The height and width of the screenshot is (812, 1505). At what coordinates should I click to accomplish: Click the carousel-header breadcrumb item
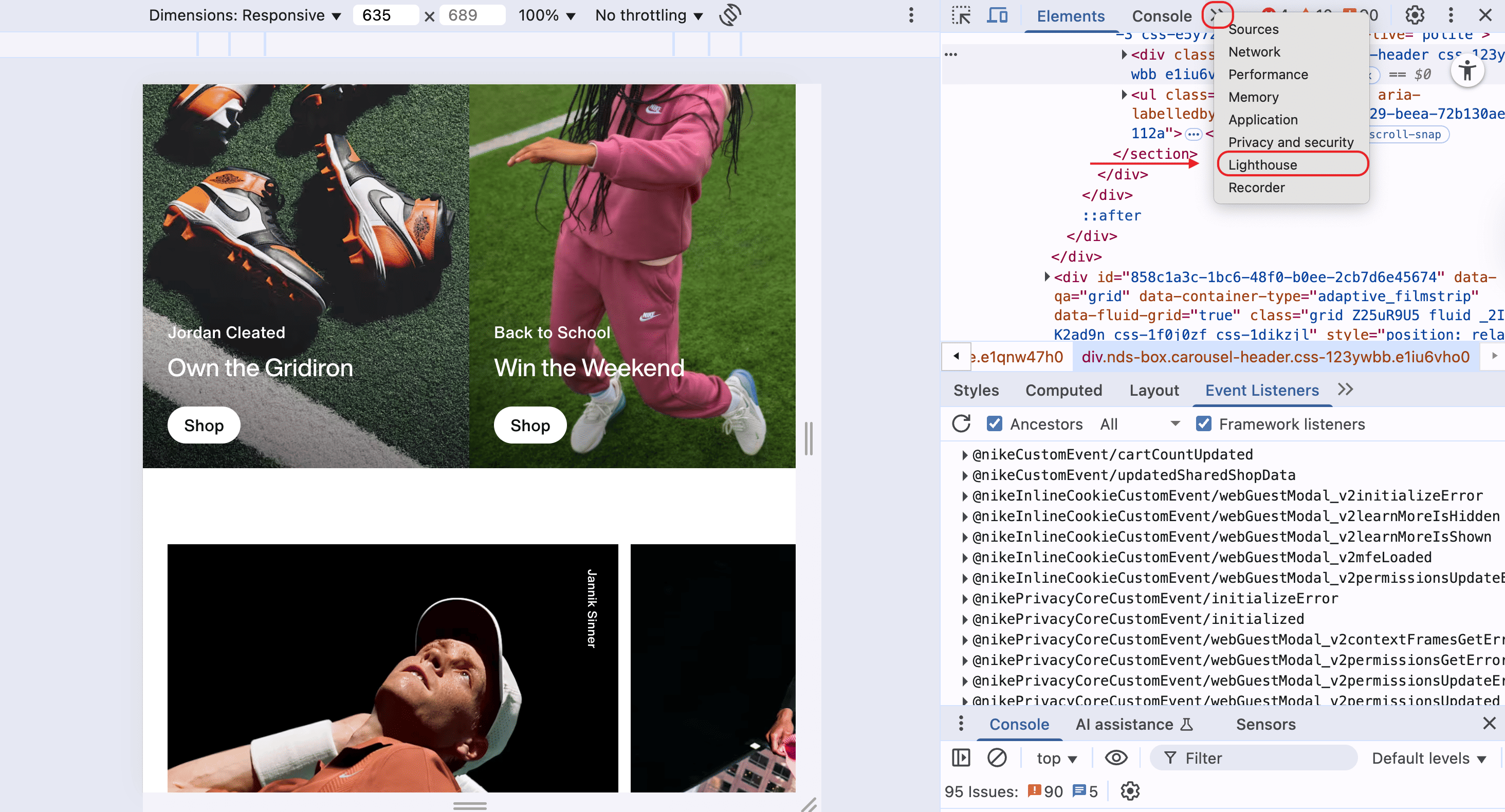[1275, 356]
